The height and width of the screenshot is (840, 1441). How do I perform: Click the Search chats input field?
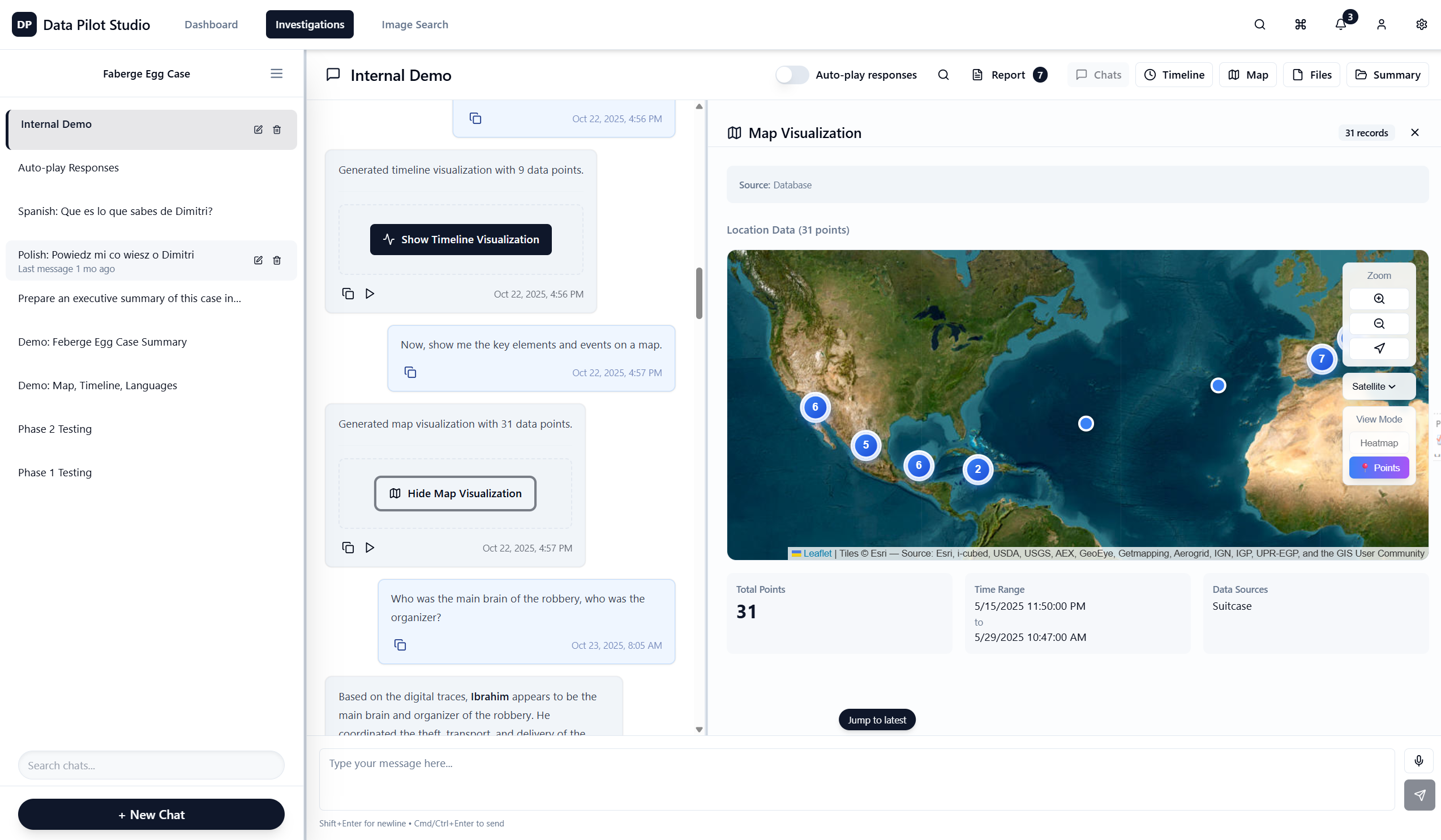[x=151, y=765]
